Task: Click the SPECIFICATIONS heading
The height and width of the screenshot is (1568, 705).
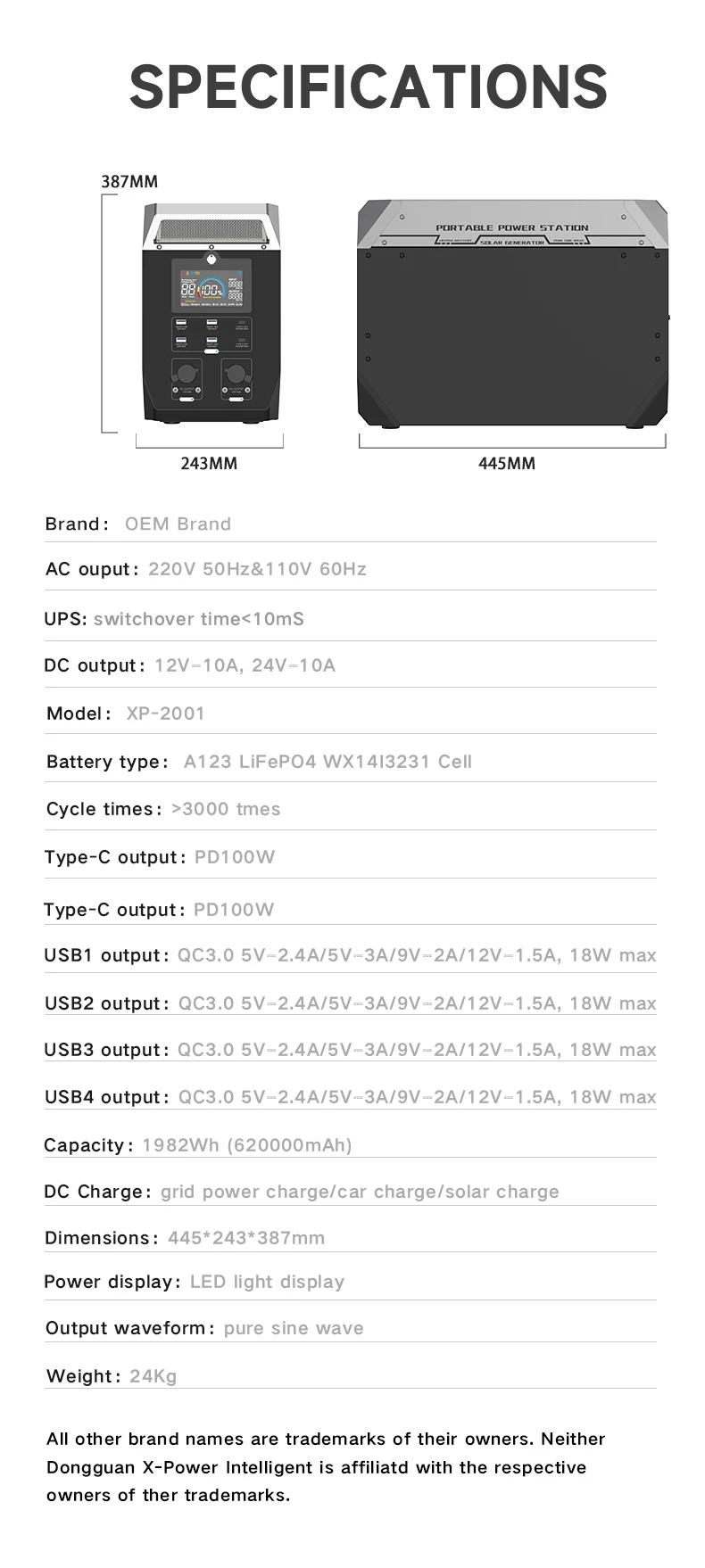Action: click(368, 87)
